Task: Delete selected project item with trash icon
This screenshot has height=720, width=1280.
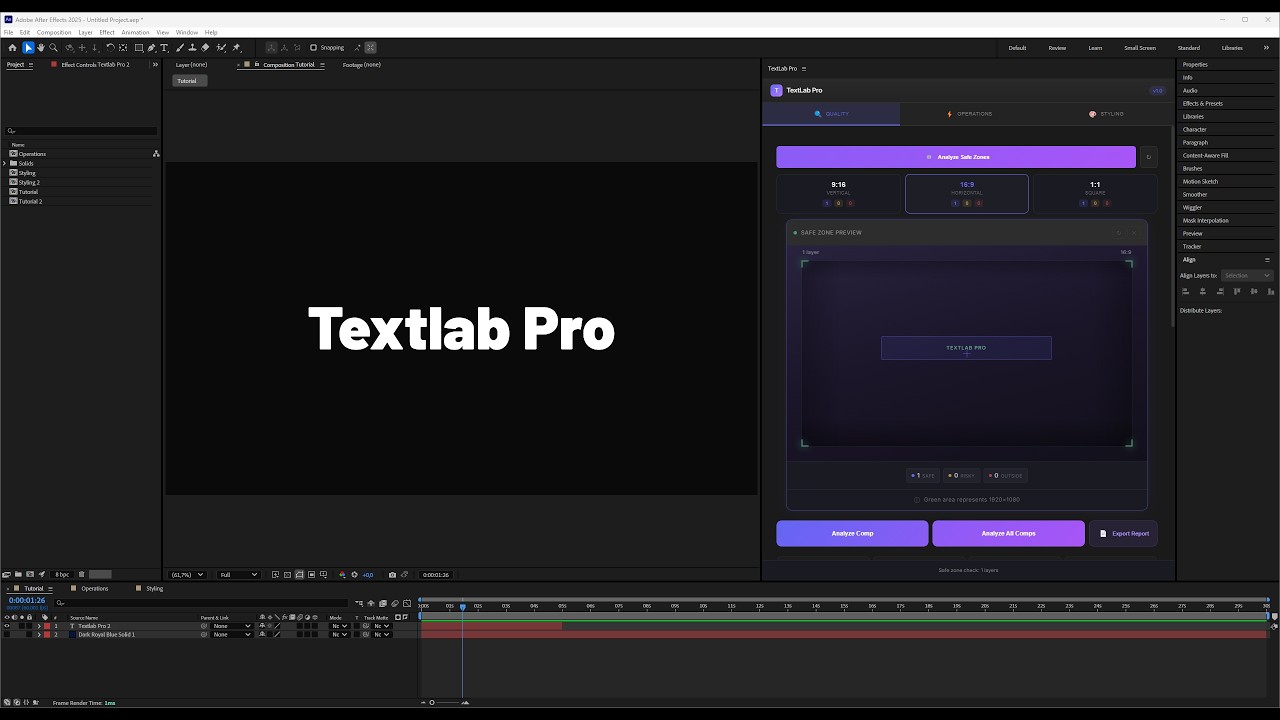Action: [82, 575]
